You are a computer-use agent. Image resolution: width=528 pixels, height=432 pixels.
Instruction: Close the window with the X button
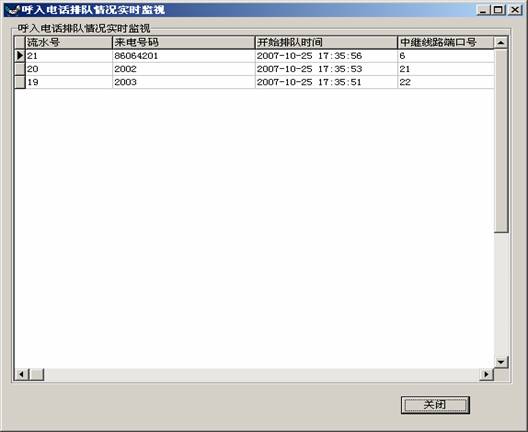pos(515,10)
